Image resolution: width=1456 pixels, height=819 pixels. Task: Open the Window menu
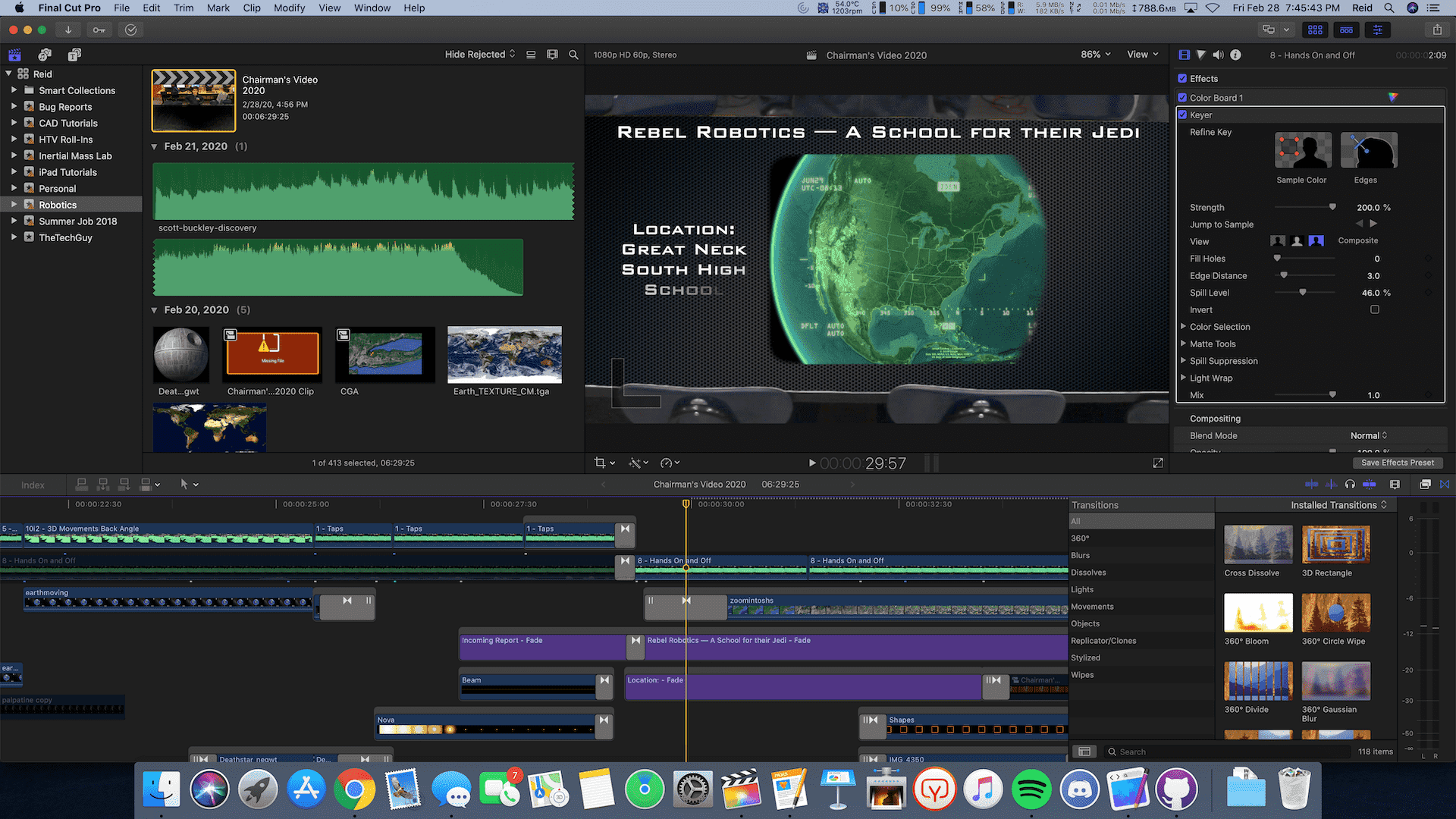[x=372, y=8]
